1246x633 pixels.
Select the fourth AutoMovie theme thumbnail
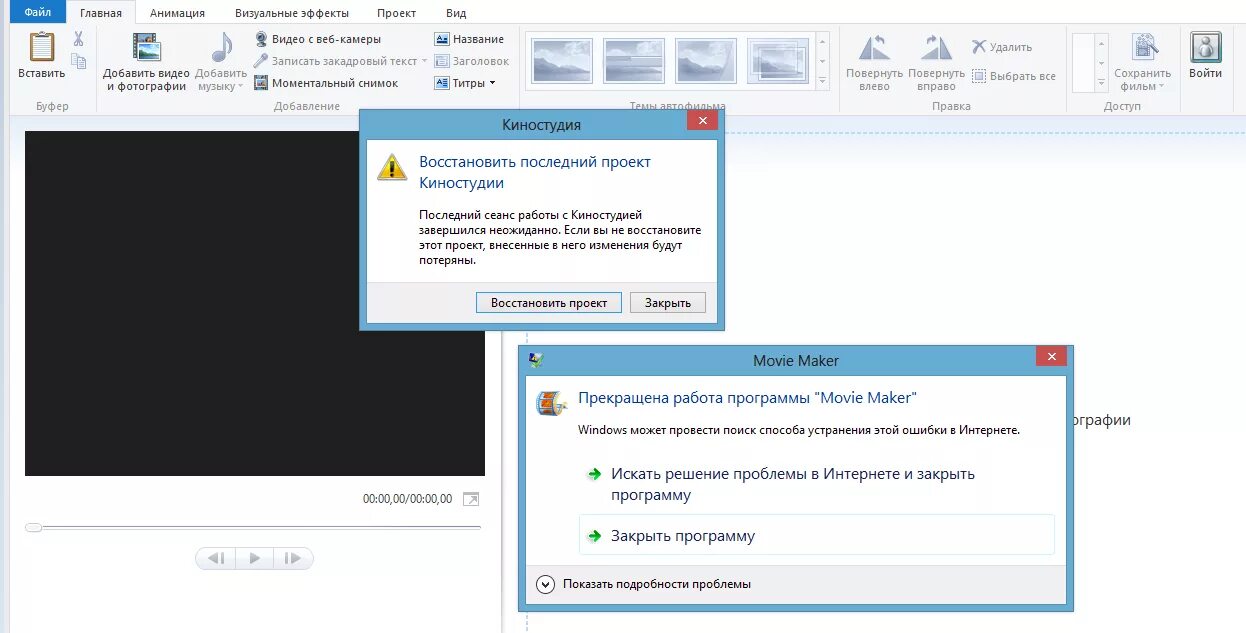[x=778, y=61]
